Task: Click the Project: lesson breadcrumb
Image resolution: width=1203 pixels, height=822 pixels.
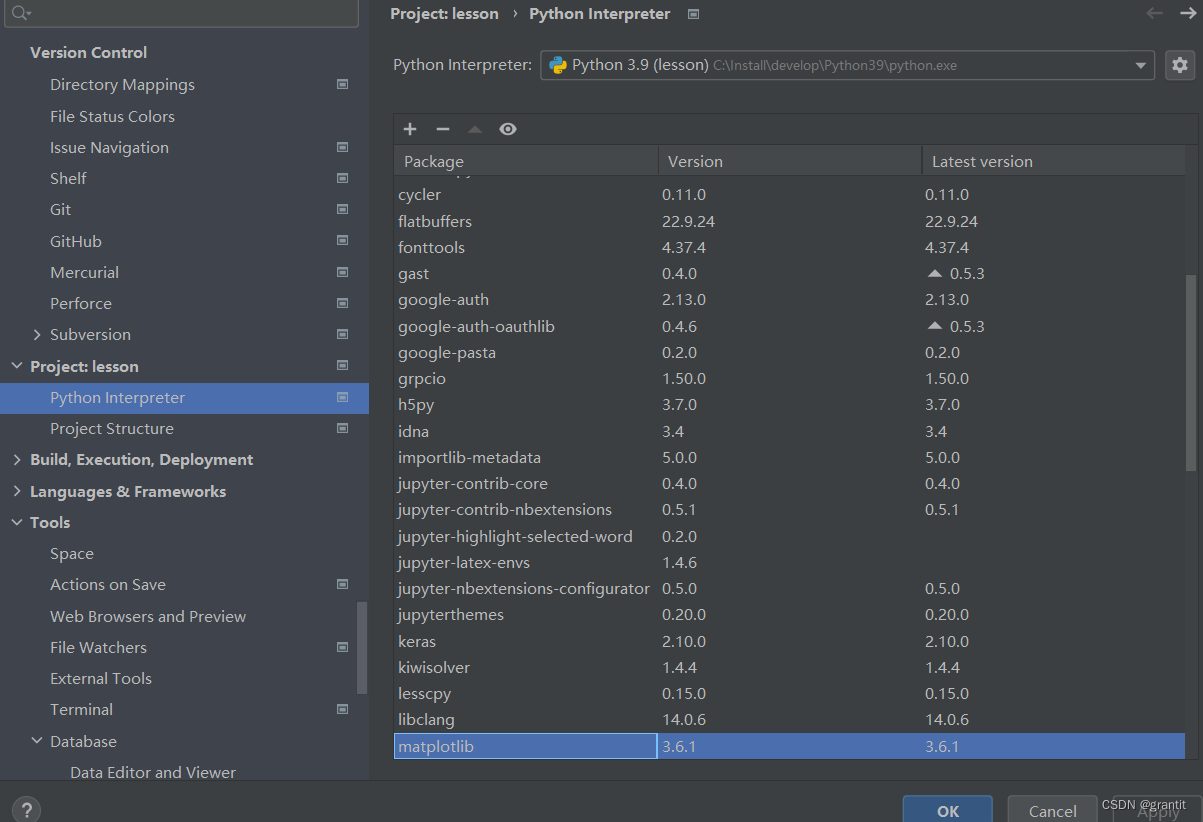Action: tap(444, 14)
